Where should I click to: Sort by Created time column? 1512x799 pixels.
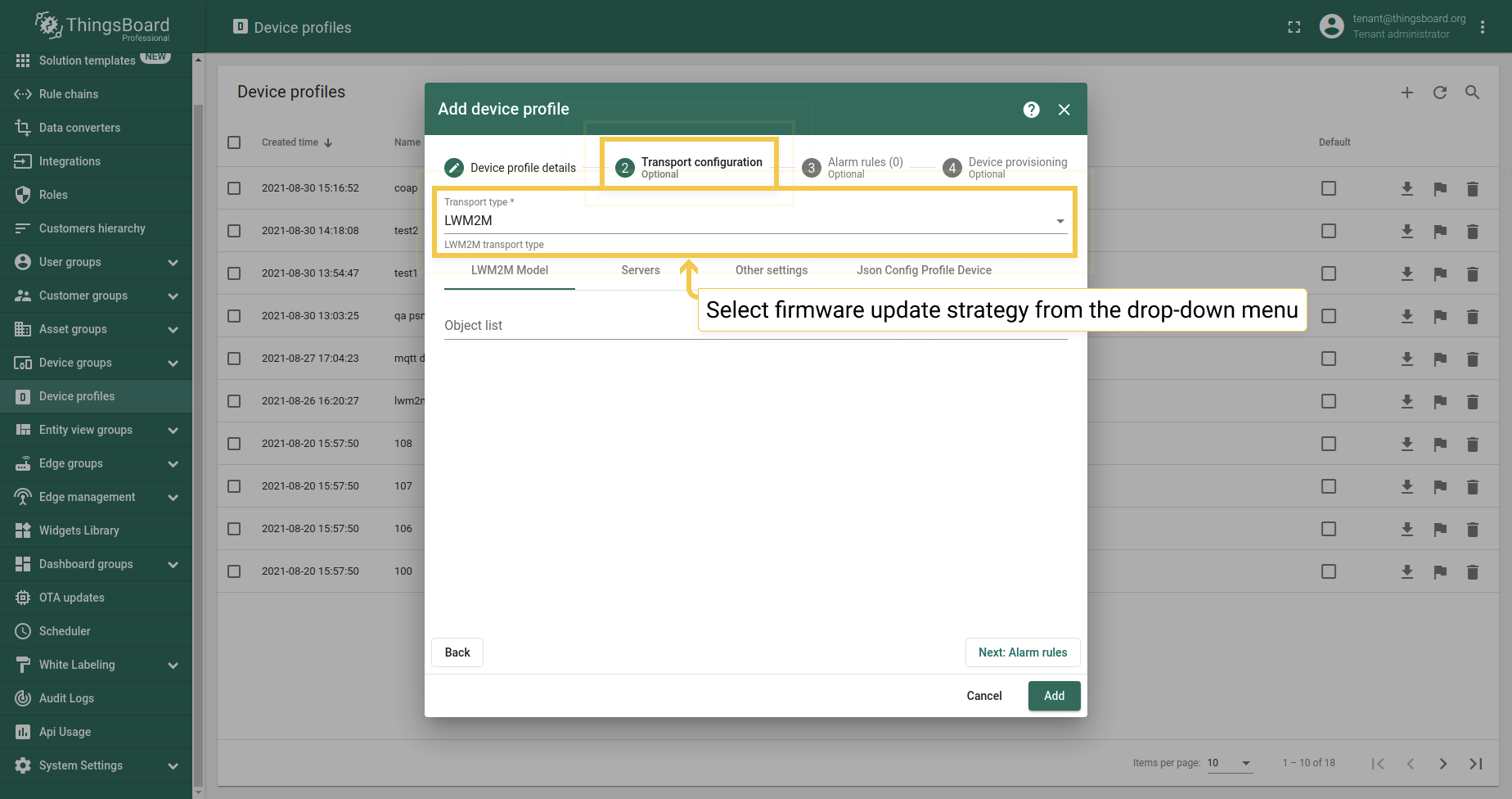point(297,142)
